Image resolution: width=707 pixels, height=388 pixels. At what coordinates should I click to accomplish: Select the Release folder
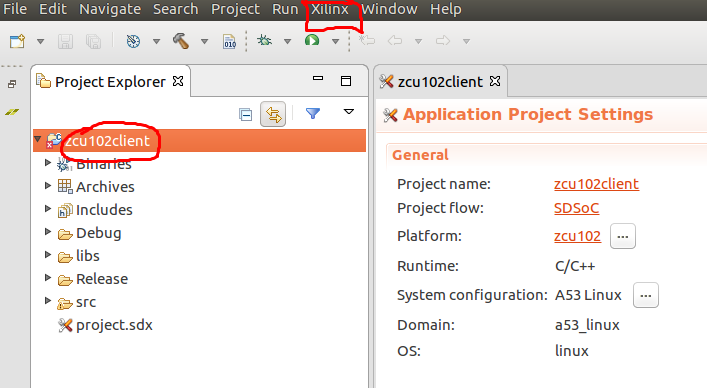coord(93,279)
